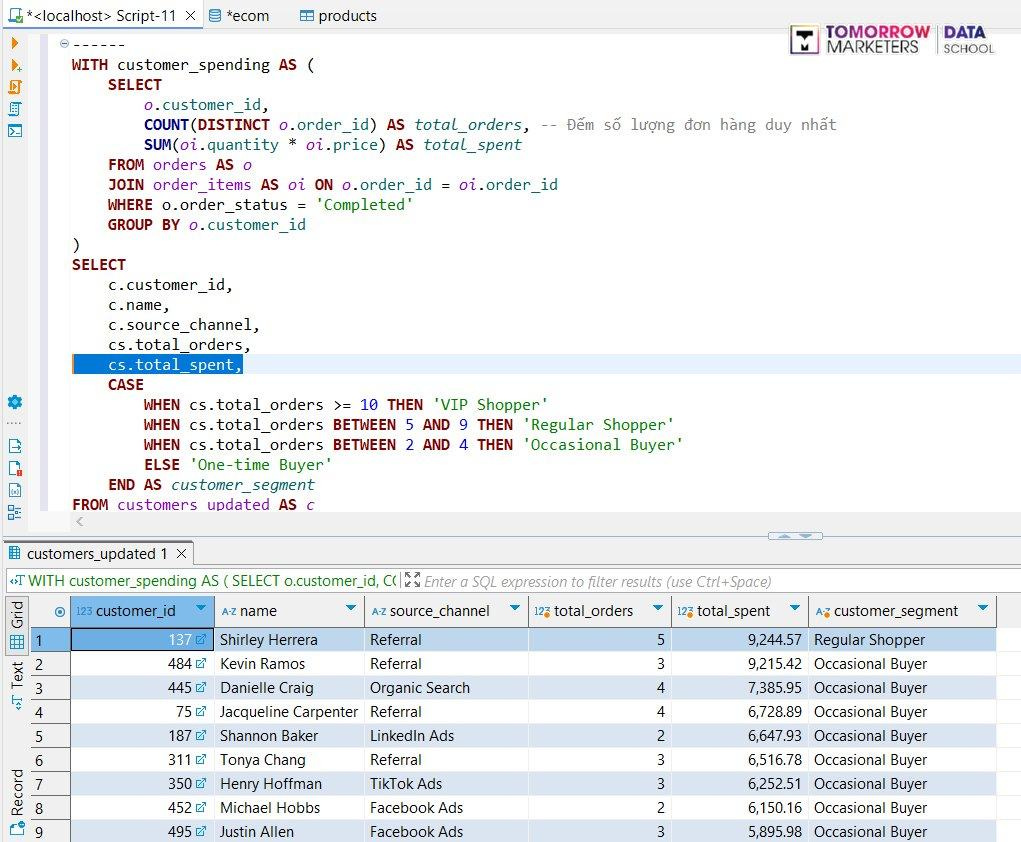This screenshot has height=842, width=1021.
Task: Toggle the Record view mode
Action: (17, 803)
